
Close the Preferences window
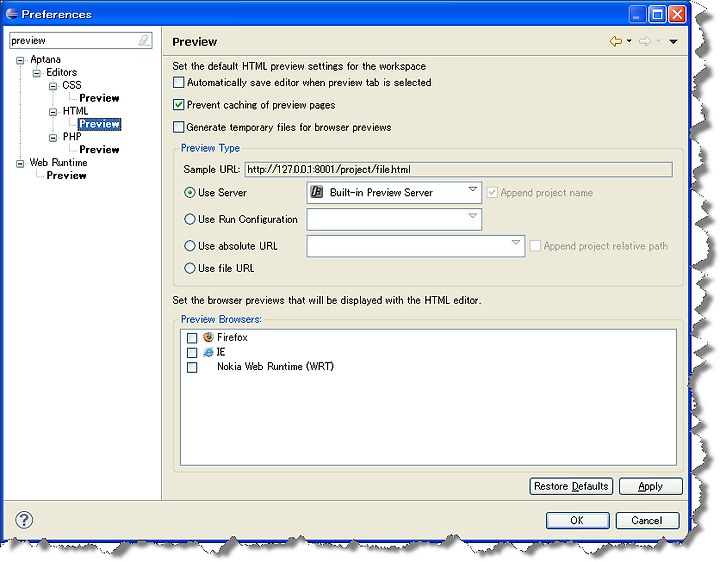pyautogui.click(x=677, y=14)
